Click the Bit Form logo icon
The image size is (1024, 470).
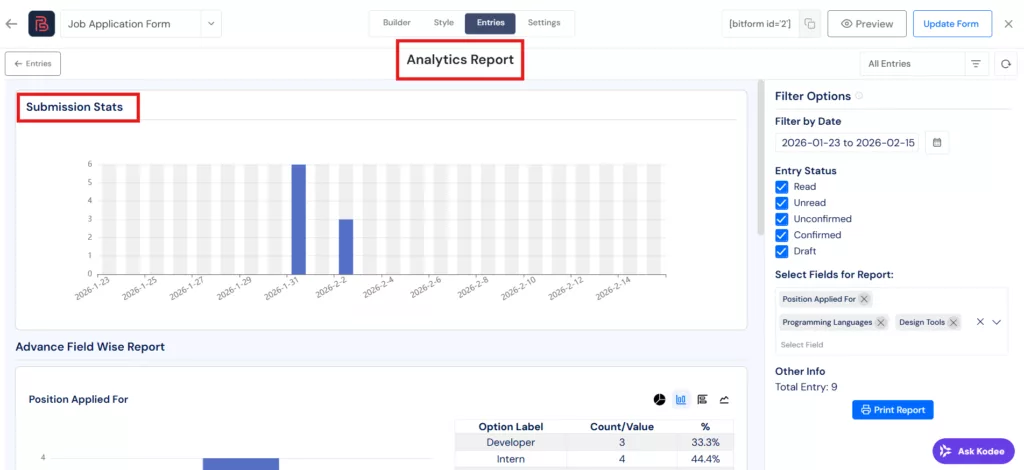[41, 24]
